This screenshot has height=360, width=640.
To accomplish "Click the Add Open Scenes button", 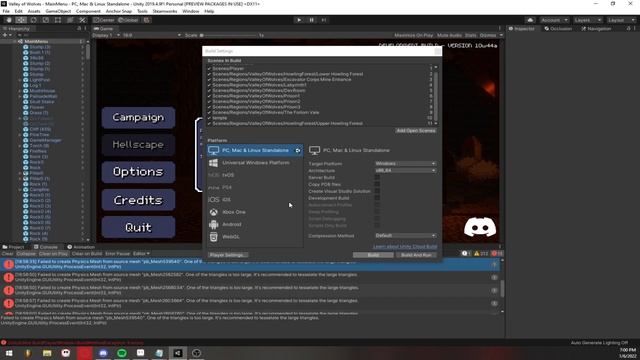I will [x=416, y=131].
